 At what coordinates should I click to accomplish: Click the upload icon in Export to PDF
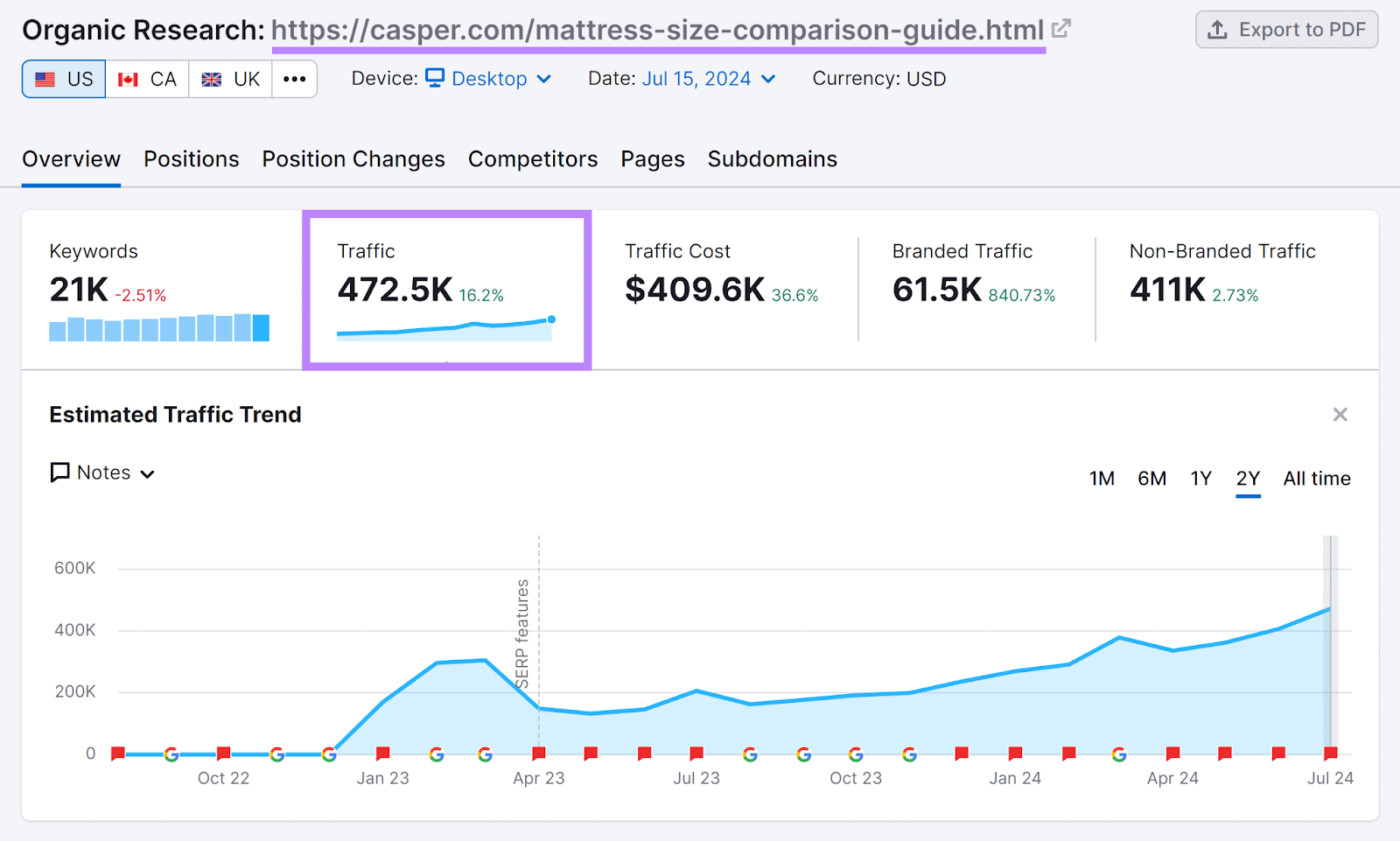(x=1217, y=30)
